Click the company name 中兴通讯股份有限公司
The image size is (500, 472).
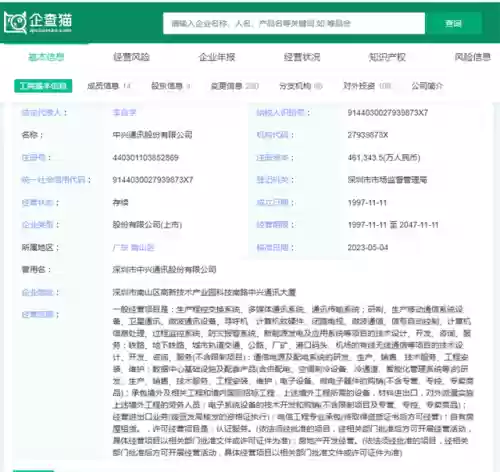[x=152, y=135]
